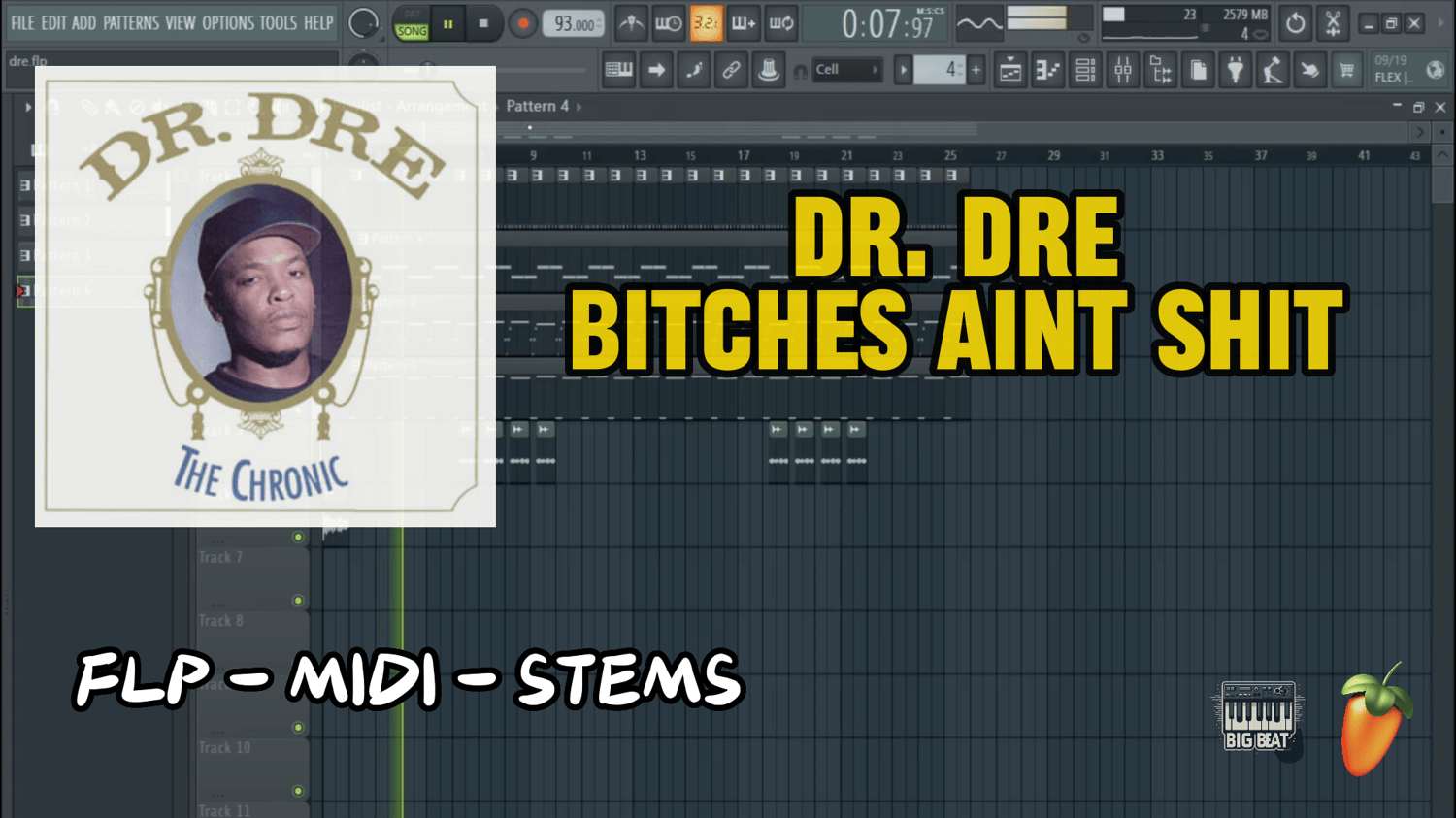Image resolution: width=1456 pixels, height=818 pixels.
Task: Click the chain-link multilink controllers icon
Action: click(731, 70)
